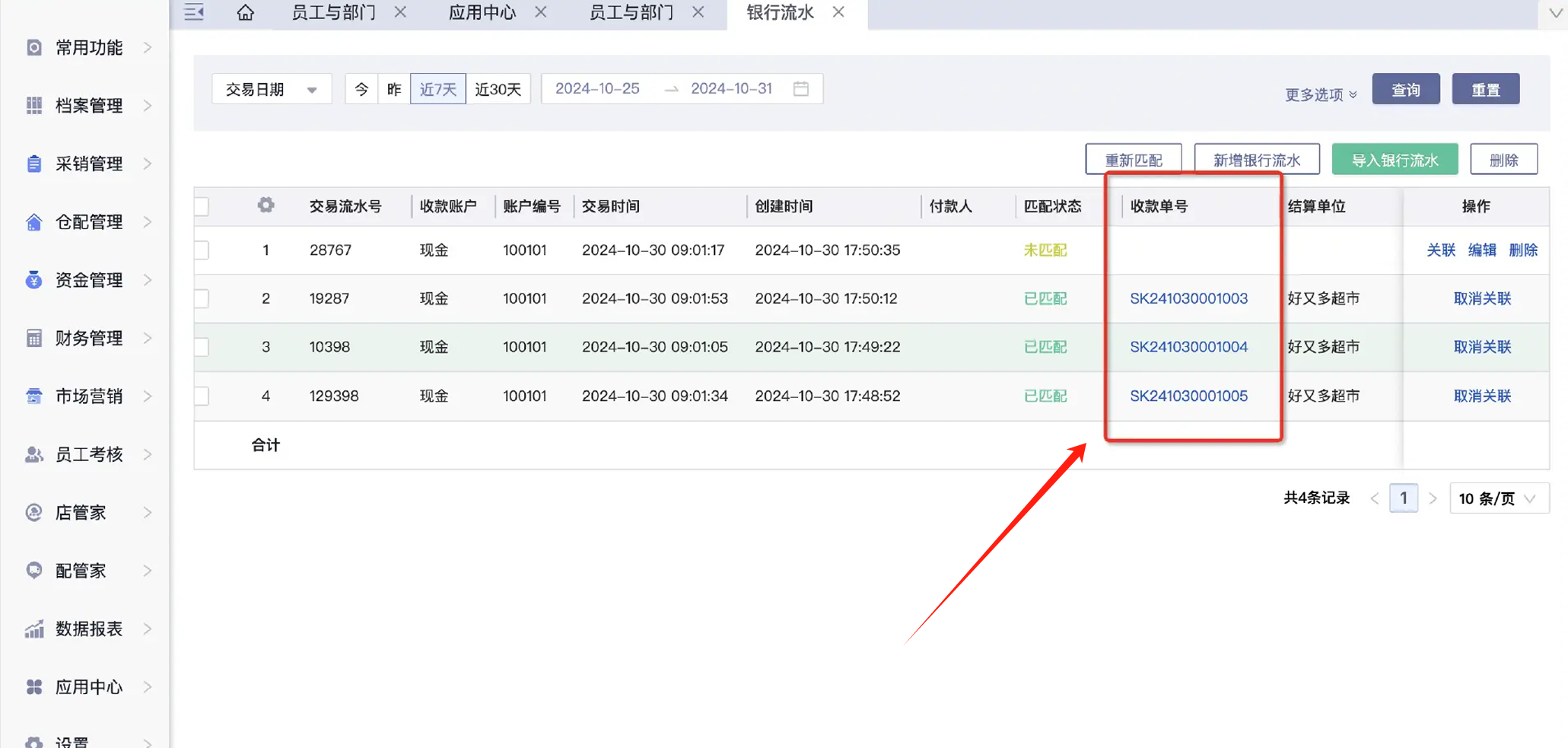
Task: Click 取消关联 for receipt SK241030001005
Action: coord(1482,396)
